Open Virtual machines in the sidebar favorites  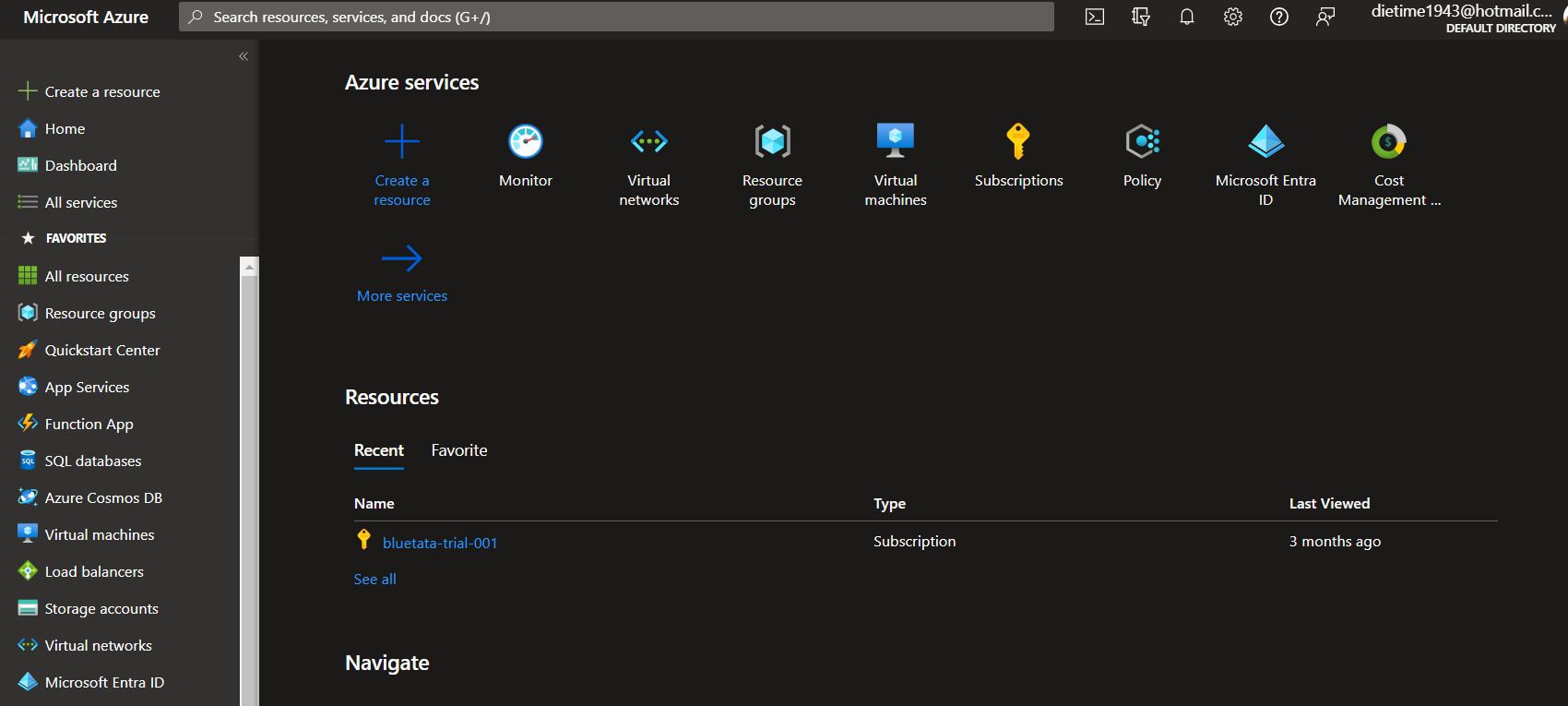[x=100, y=534]
